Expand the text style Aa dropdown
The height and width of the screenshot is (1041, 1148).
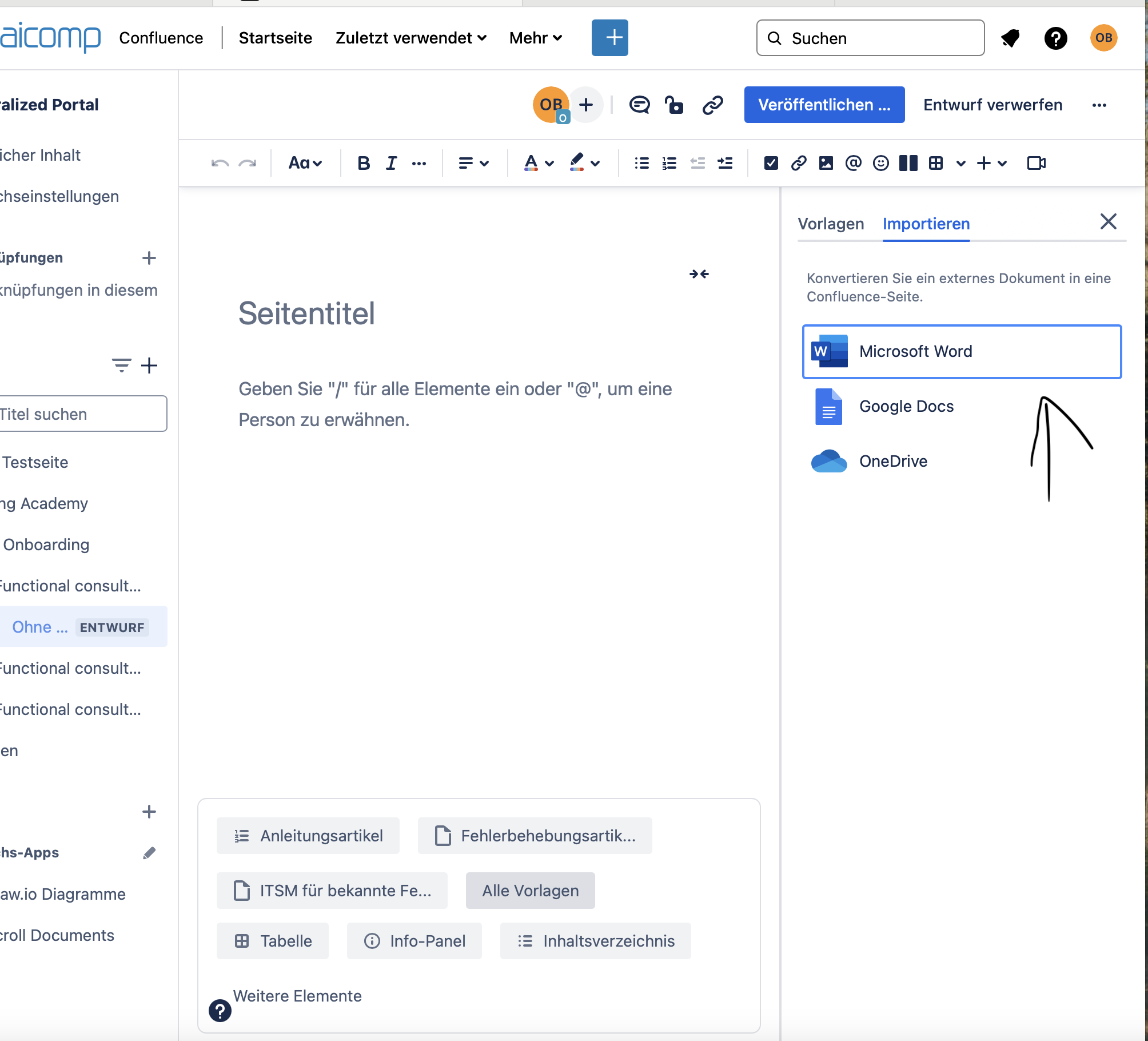point(305,164)
